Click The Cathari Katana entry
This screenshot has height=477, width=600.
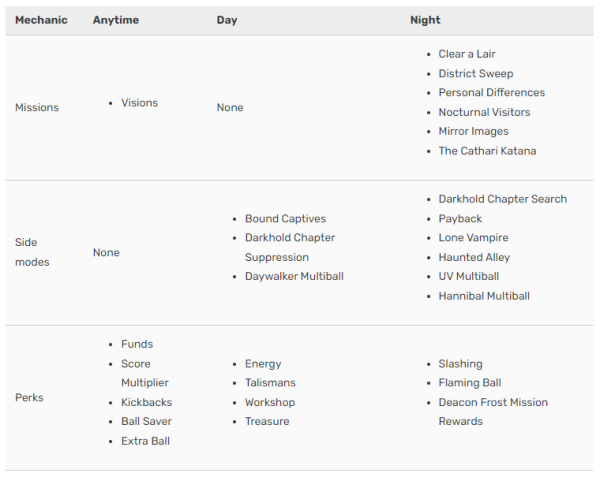tap(487, 151)
